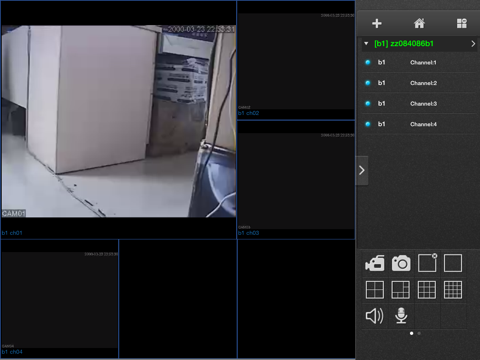The height and width of the screenshot is (360, 480).
Task: Click the 2000-03-23 timestamp on CAM01
Action: pos(201,29)
